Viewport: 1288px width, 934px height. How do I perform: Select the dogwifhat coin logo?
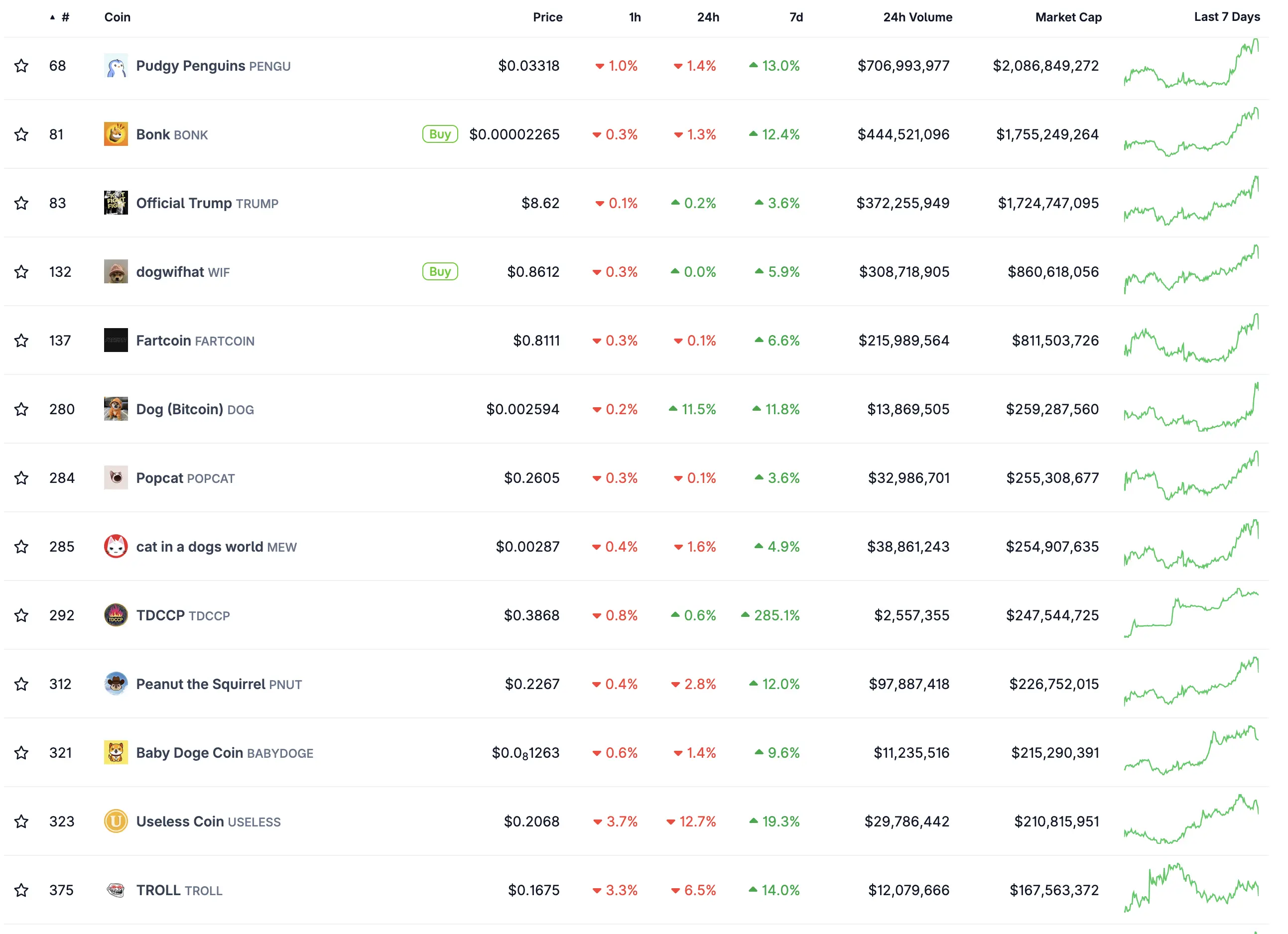pyautogui.click(x=116, y=271)
